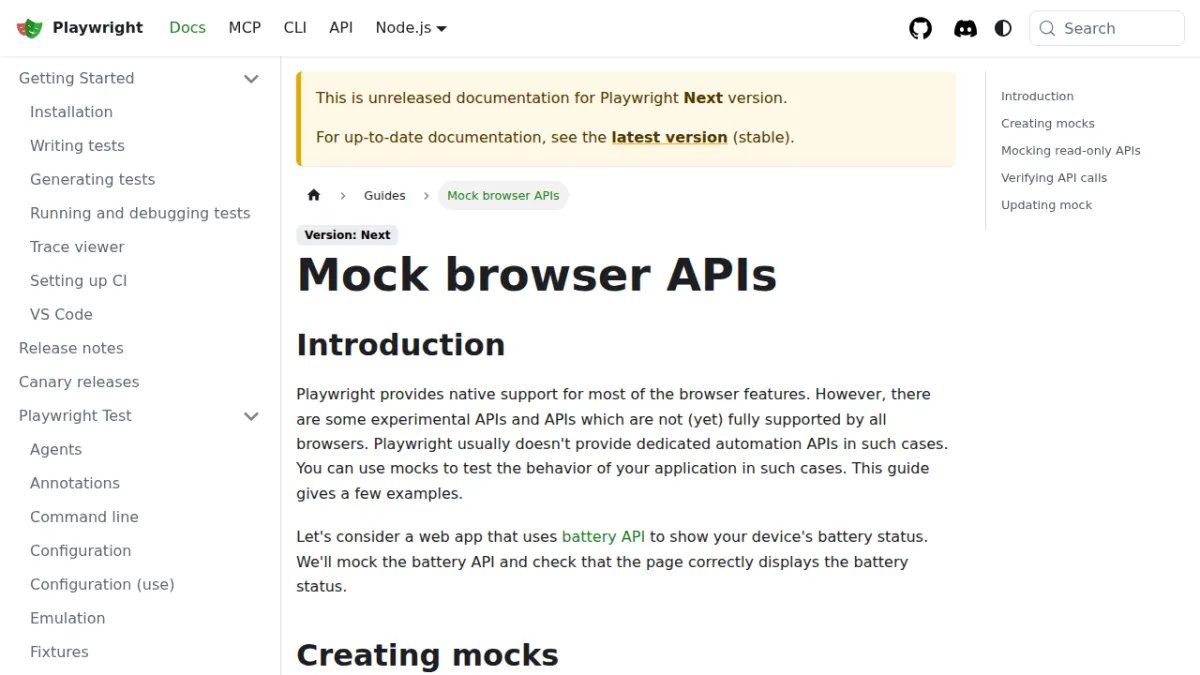
Task: Open Running and debugging tests page
Action: click(140, 213)
